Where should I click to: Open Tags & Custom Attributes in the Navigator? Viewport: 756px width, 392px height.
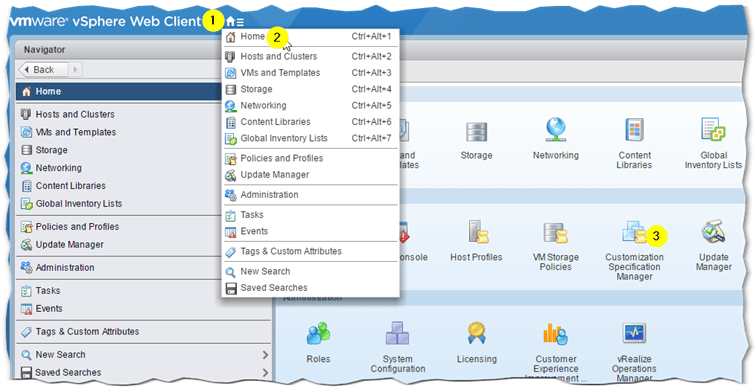pos(144,332)
